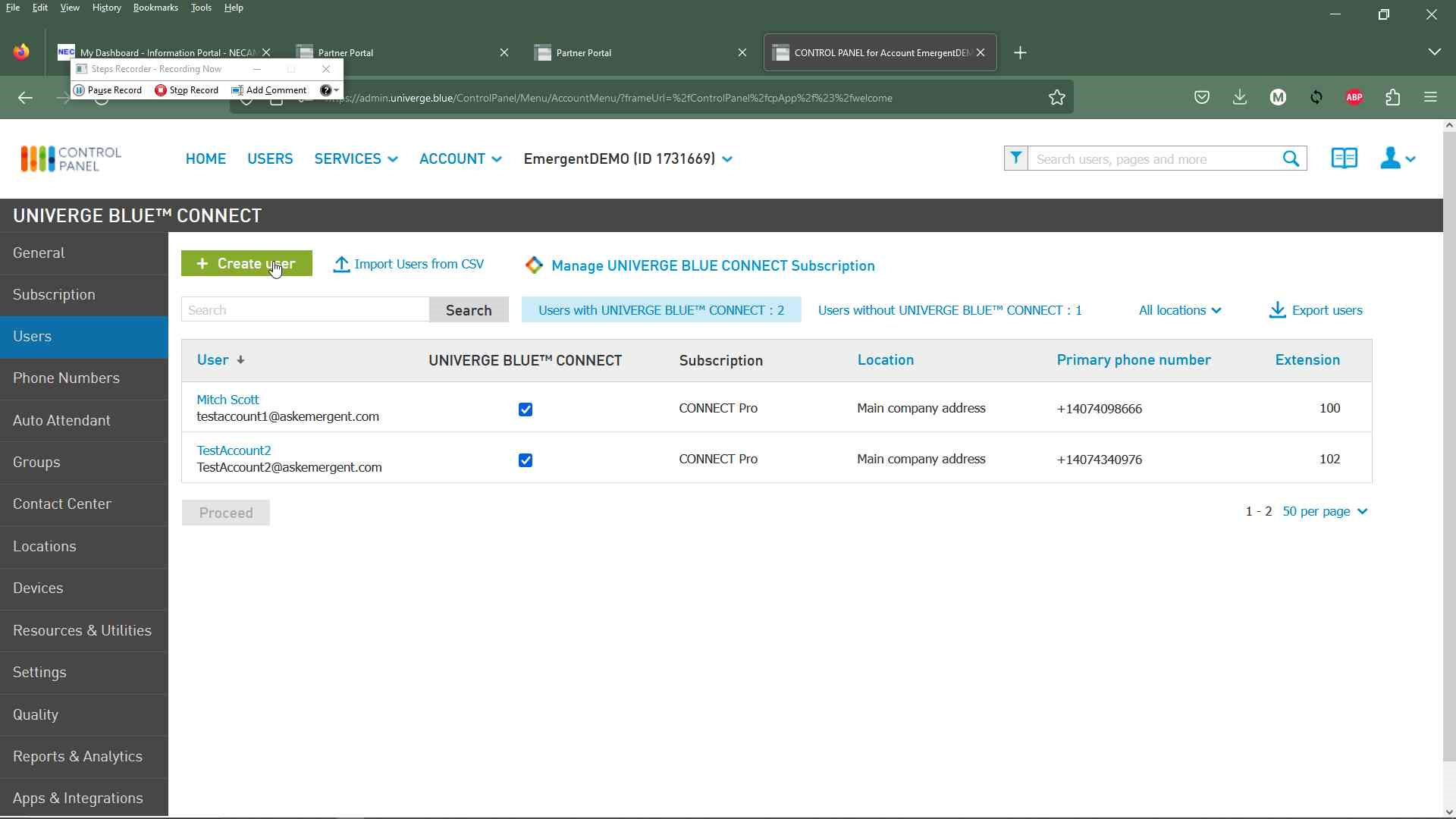Click the UNIVERGE BLUE CONNECT subscription icon

(535, 266)
